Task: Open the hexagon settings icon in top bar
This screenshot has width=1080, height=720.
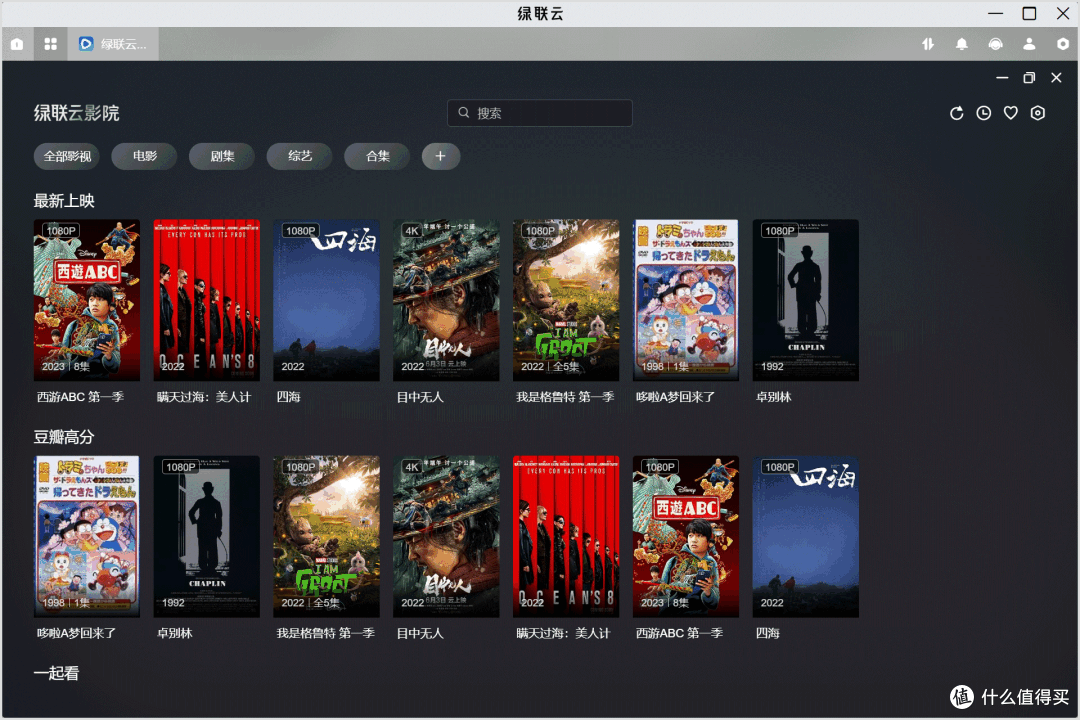Action: tap(1063, 44)
